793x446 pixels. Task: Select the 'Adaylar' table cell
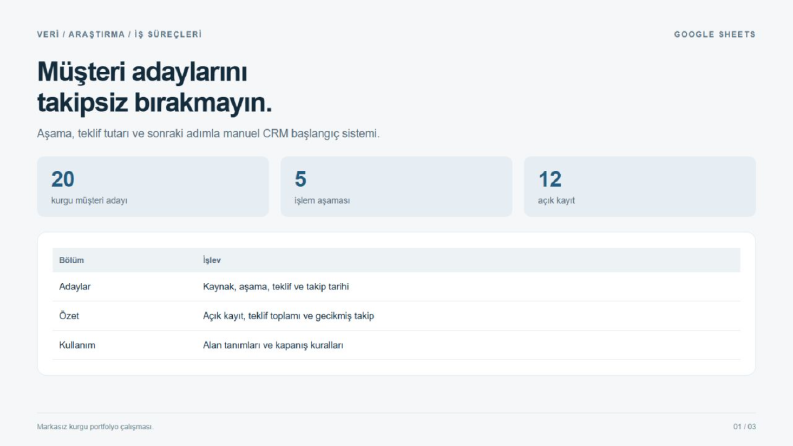[75, 287]
